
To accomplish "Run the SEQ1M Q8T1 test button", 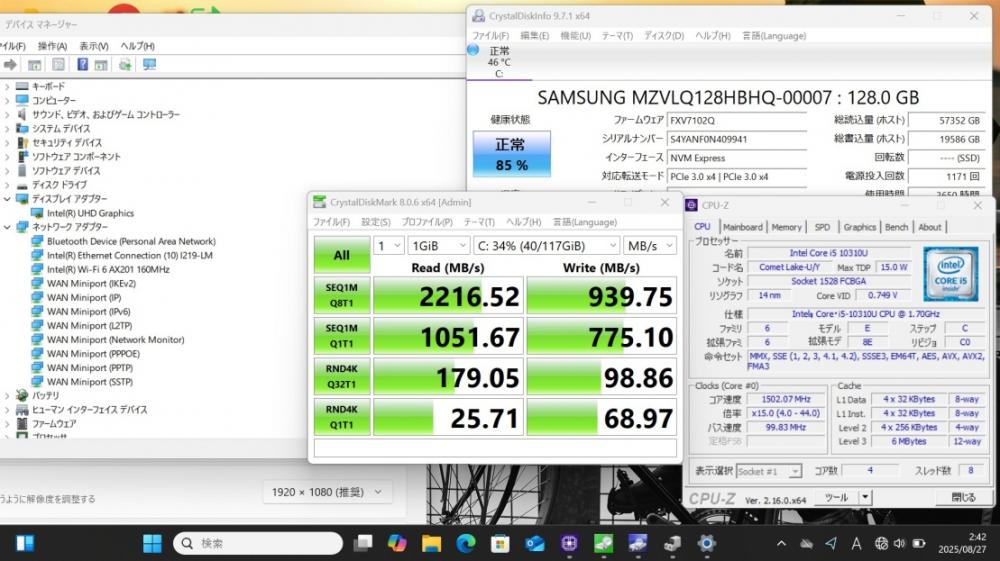I will (x=342, y=295).
